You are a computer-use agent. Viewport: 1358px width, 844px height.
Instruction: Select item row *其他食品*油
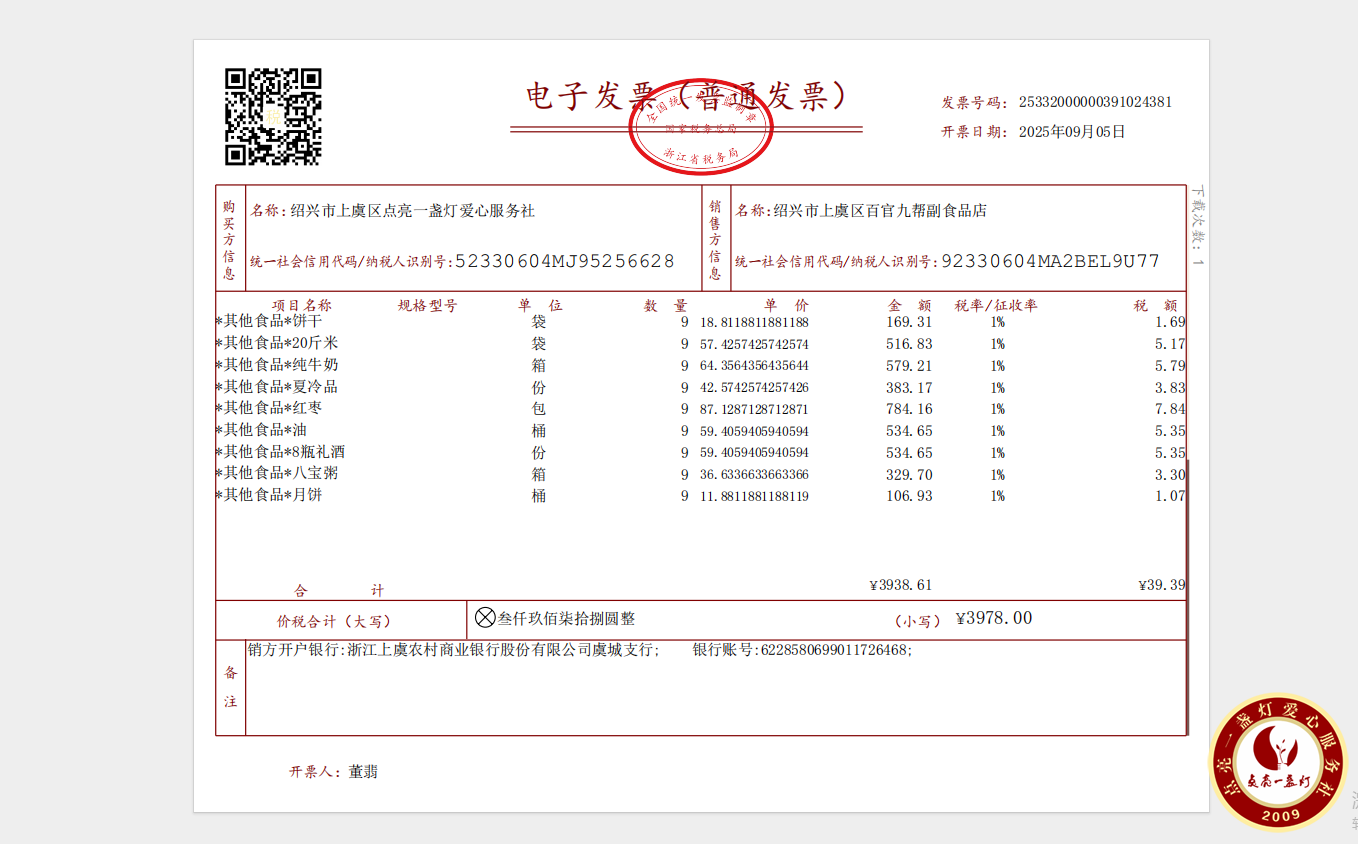(701, 430)
